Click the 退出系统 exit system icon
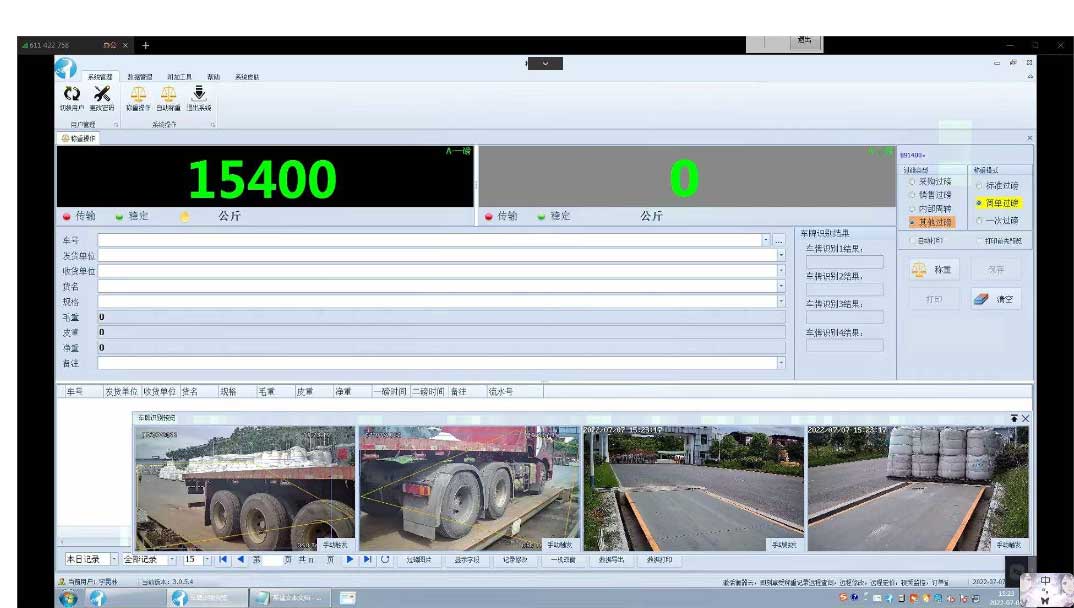Screen dimensions: 1074x608 click(198, 94)
